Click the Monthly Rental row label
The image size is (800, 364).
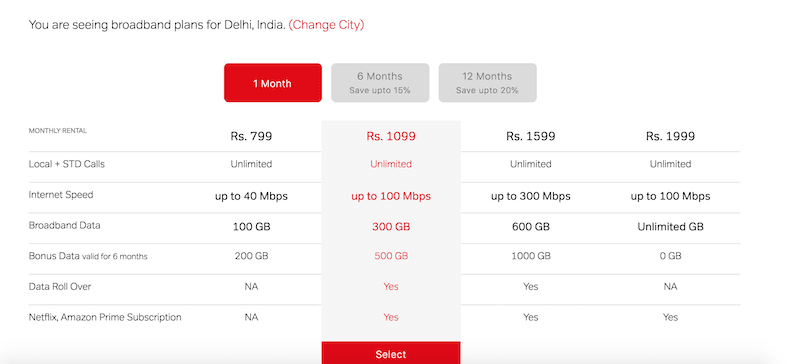pyautogui.click(x=58, y=131)
